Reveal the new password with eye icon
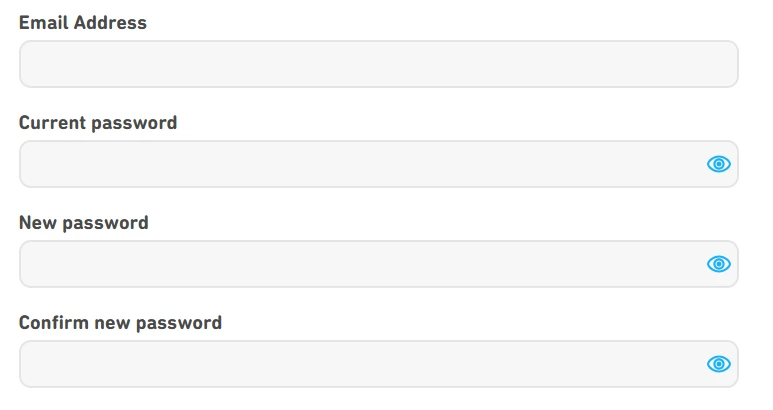Image resolution: width=773 pixels, height=410 pixels. [718, 264]
